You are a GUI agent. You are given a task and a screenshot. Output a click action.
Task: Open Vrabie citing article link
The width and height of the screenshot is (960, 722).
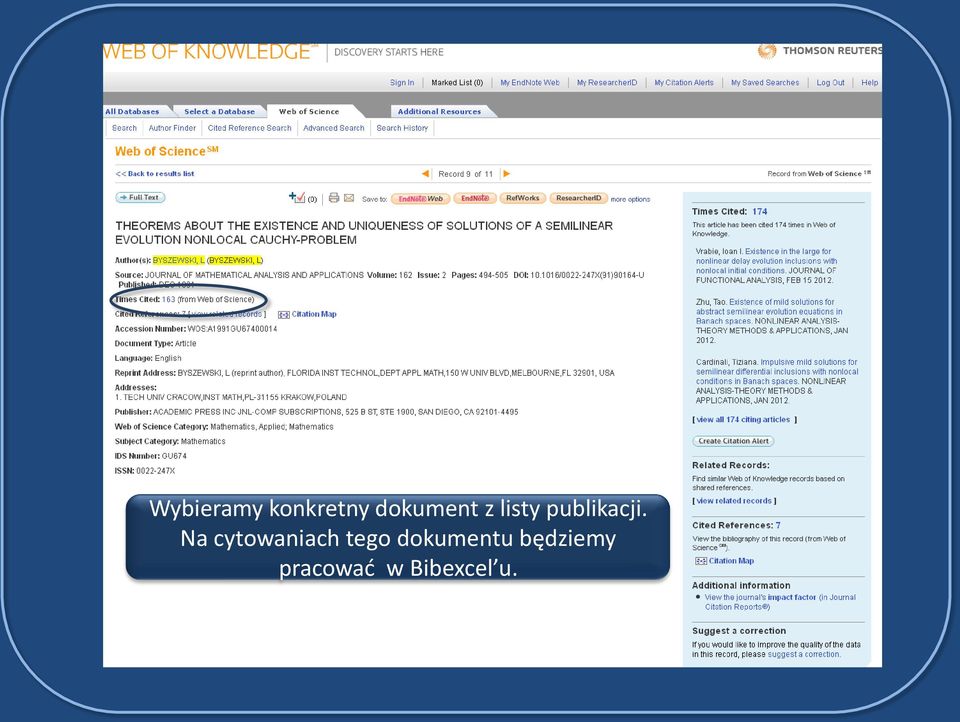pyautogui.click(x=767, y=261)
